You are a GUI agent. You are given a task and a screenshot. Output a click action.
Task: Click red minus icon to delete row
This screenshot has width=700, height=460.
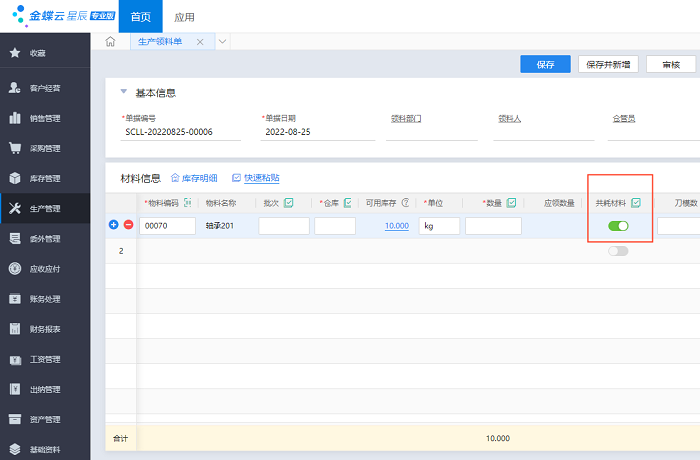click(128, 226)
